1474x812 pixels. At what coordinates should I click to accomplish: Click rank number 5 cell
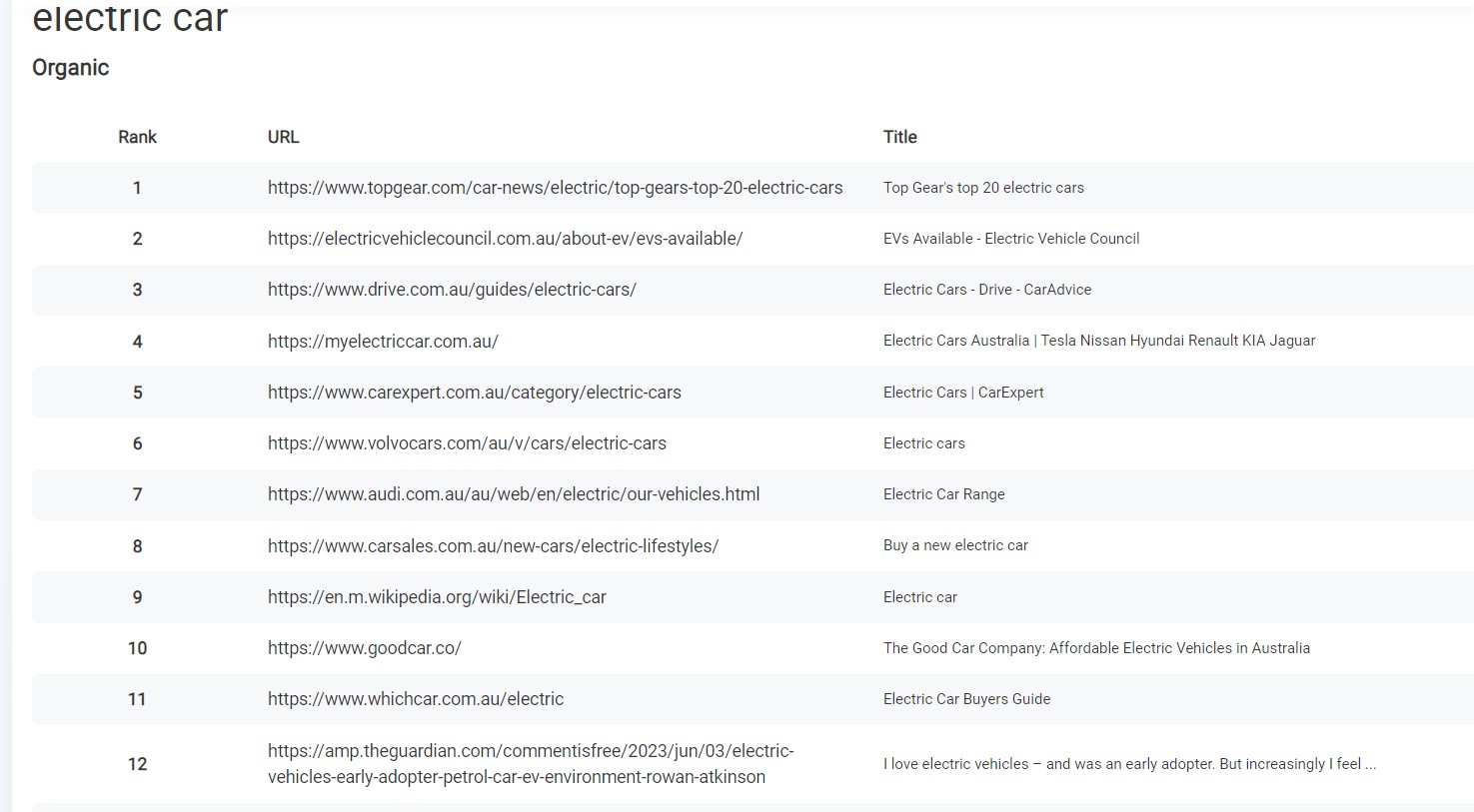click(137, 393)
